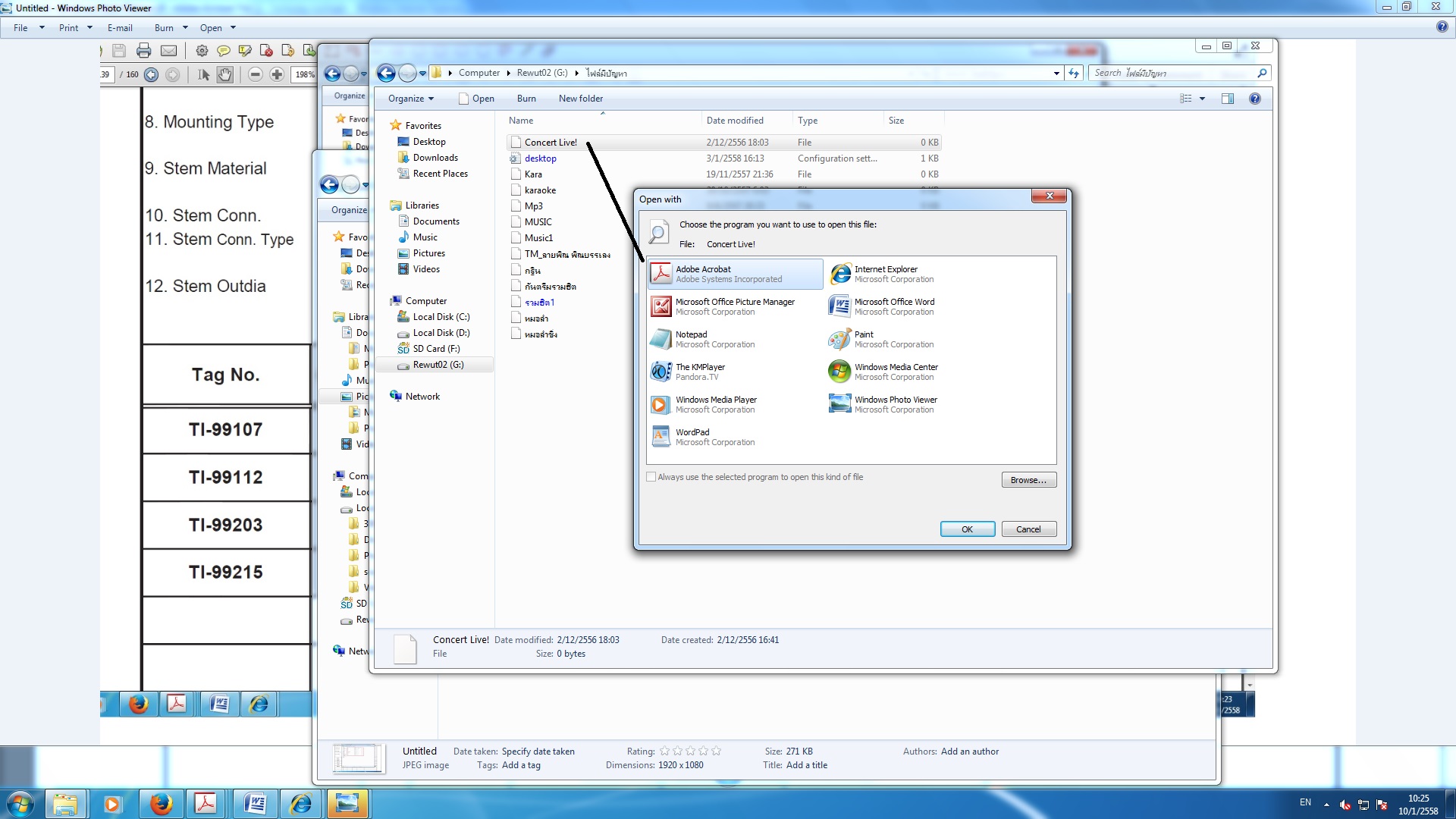Select Local Disk (D:) in the sidebar

(x=441, y=333)
